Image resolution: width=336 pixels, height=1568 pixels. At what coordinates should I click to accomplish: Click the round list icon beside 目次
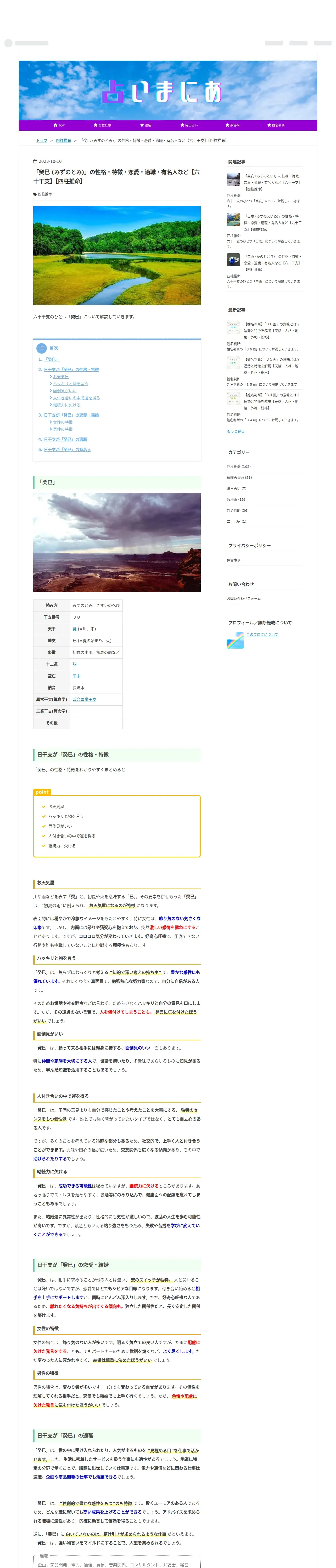click(x=41, y=348)
